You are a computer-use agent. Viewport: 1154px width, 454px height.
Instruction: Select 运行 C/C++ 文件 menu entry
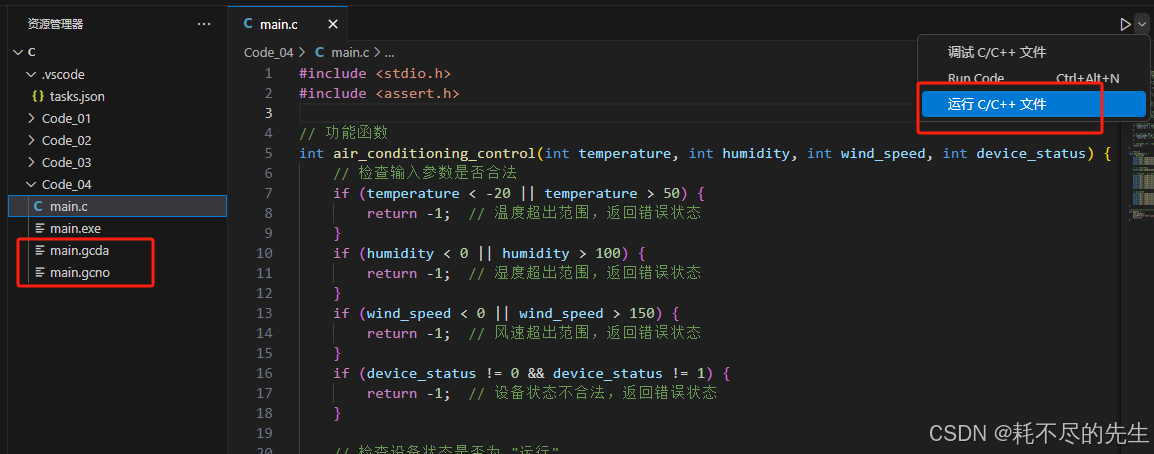click(x=1033, y=104)
